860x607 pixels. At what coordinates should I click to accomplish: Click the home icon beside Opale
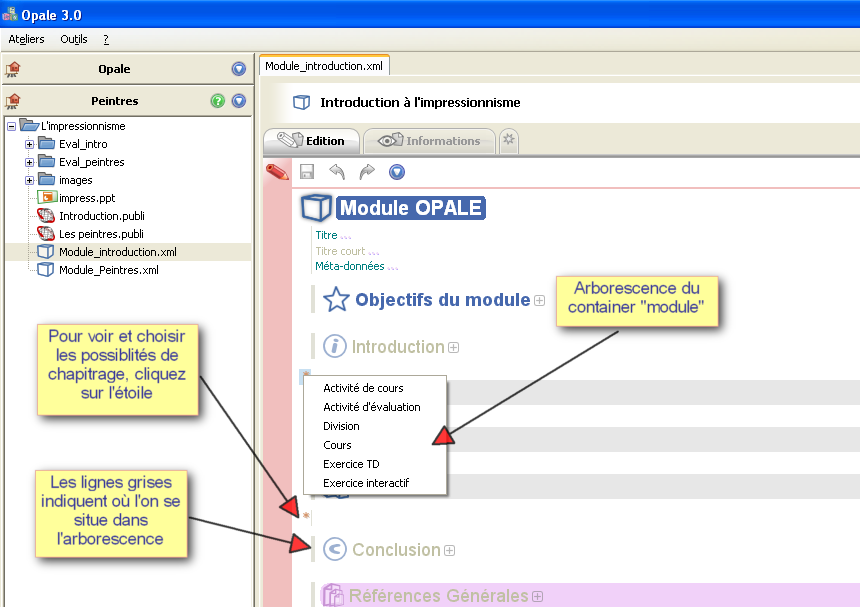pyautogui.click(x=13, y=69)
